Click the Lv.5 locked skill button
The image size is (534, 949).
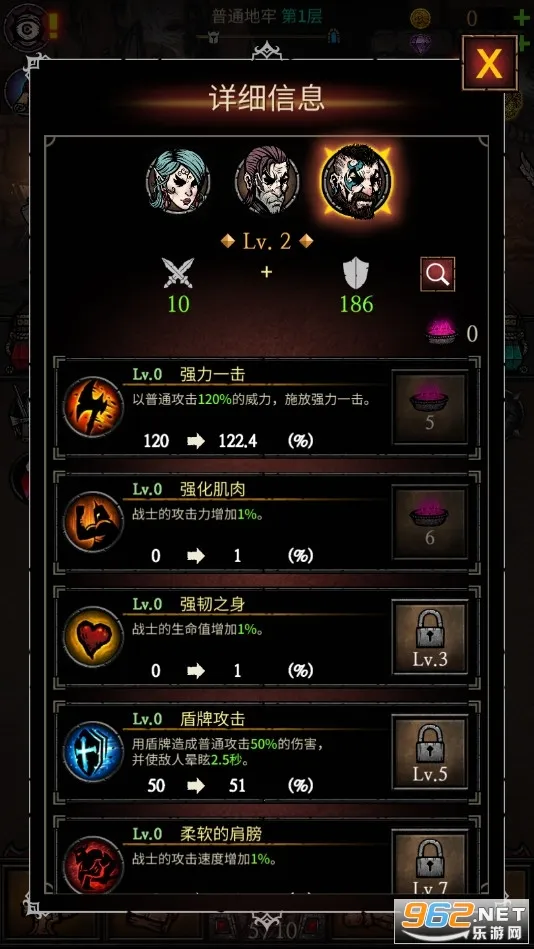429,752
